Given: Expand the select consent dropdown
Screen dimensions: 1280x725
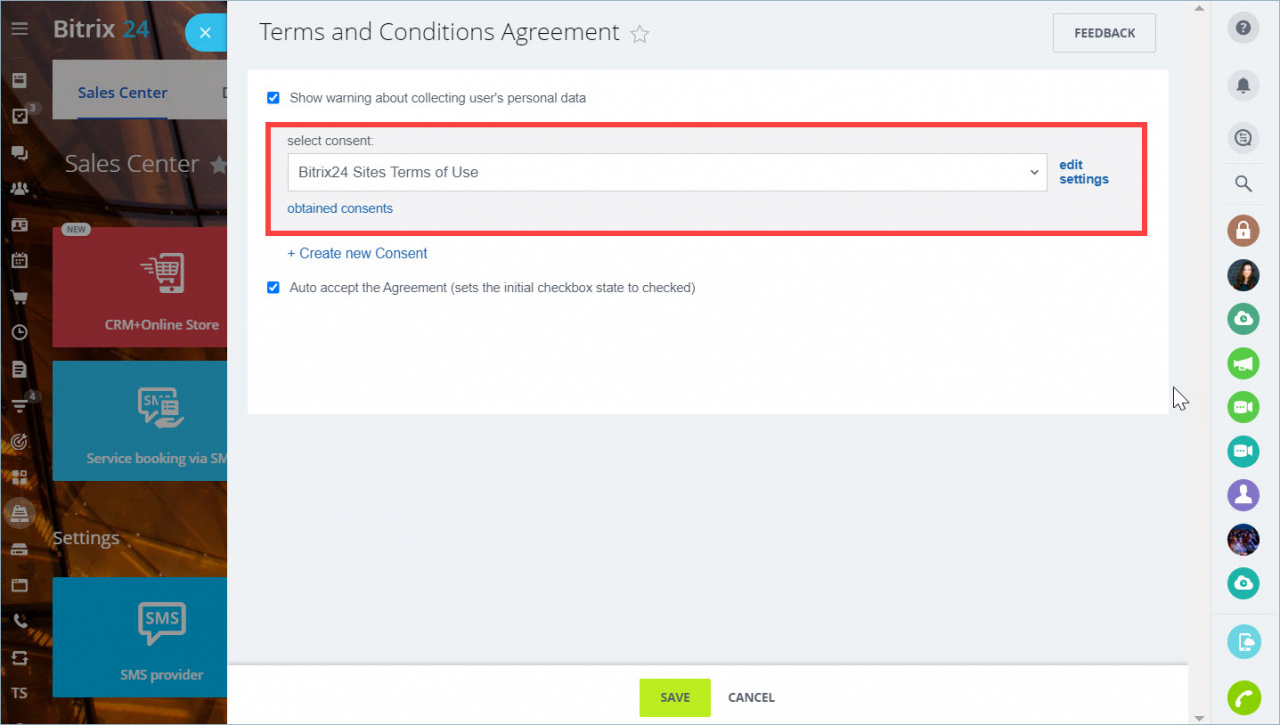Looking at the screenshot, I should tap(667, 172).
